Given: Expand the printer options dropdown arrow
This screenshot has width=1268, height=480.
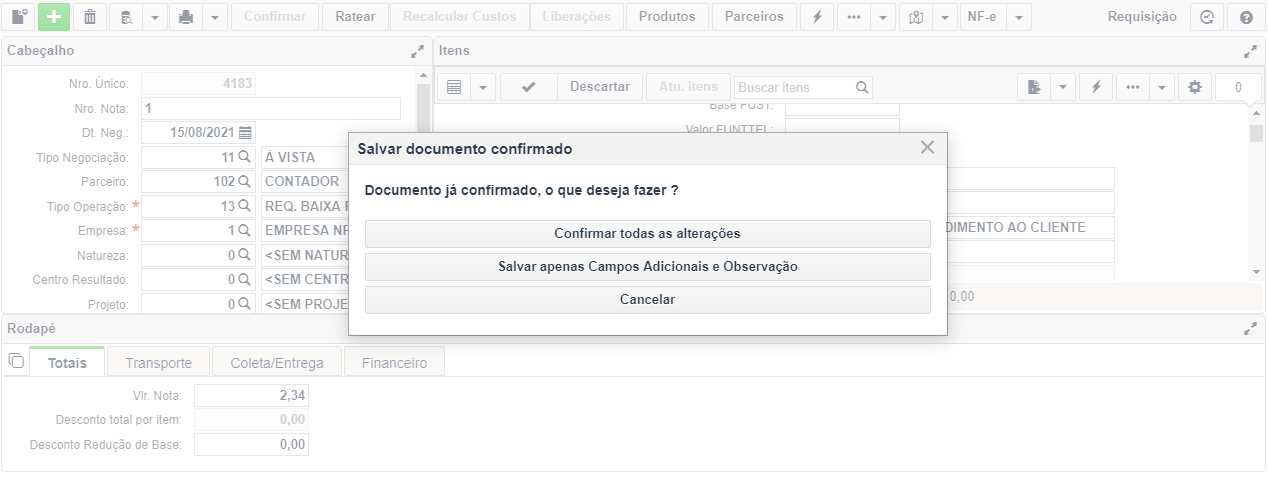Looking at the screenshot, I should 214,17.
